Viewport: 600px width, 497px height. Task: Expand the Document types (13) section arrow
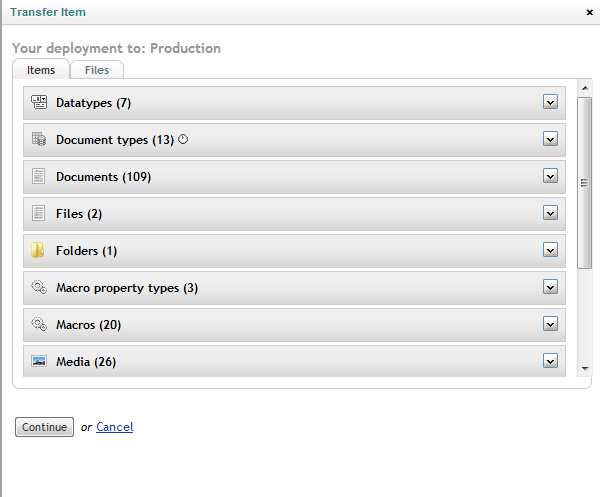point(550,139)
